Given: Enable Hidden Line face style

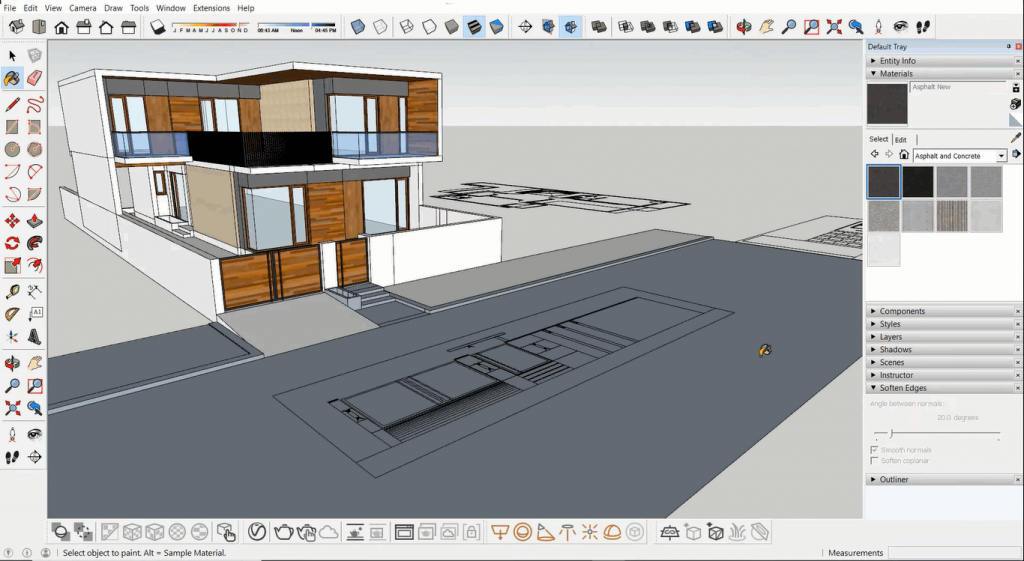Looking at the screenshot, I should 429,27.
